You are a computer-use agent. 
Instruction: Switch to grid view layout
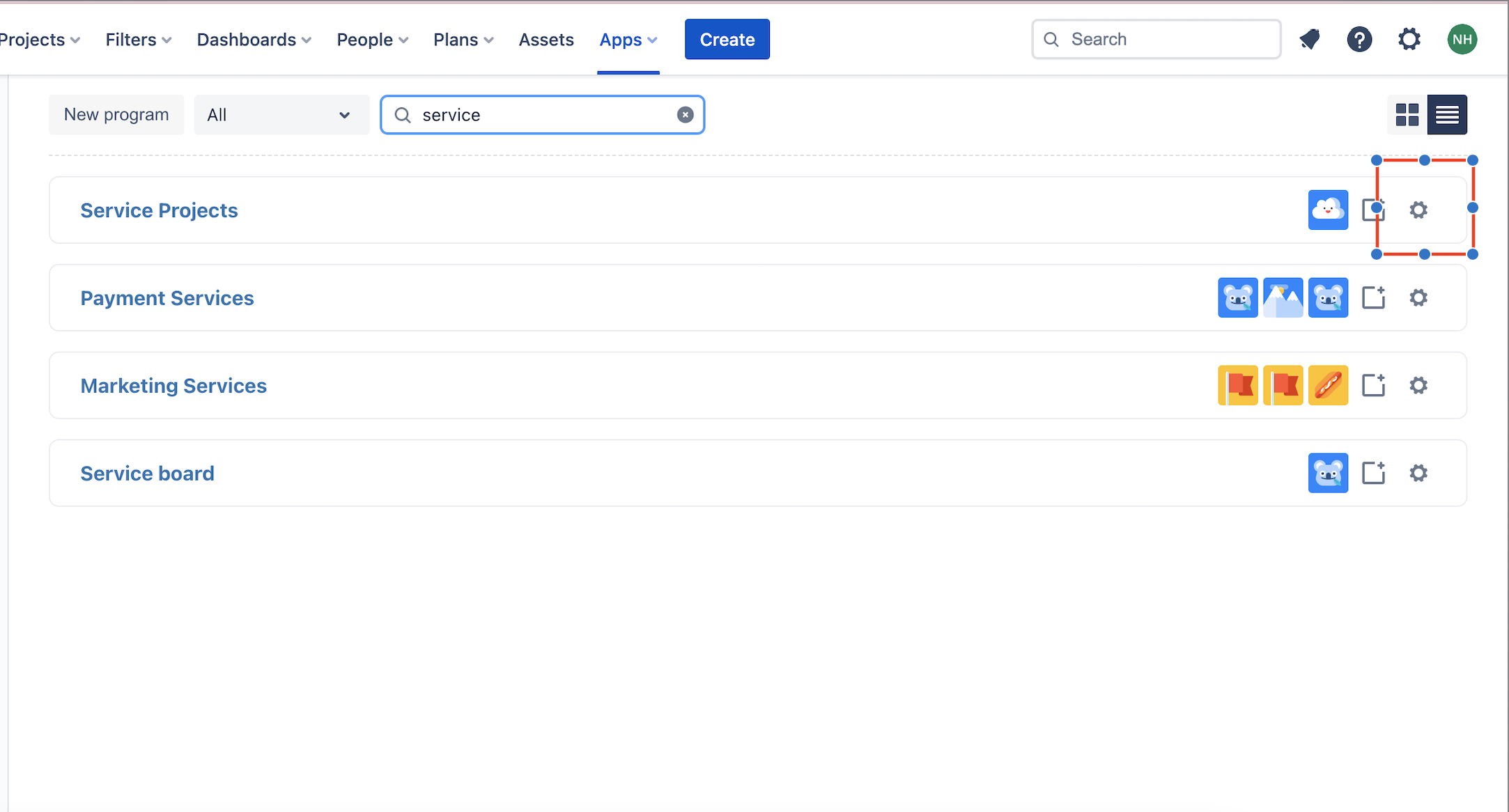(1407, 115)
